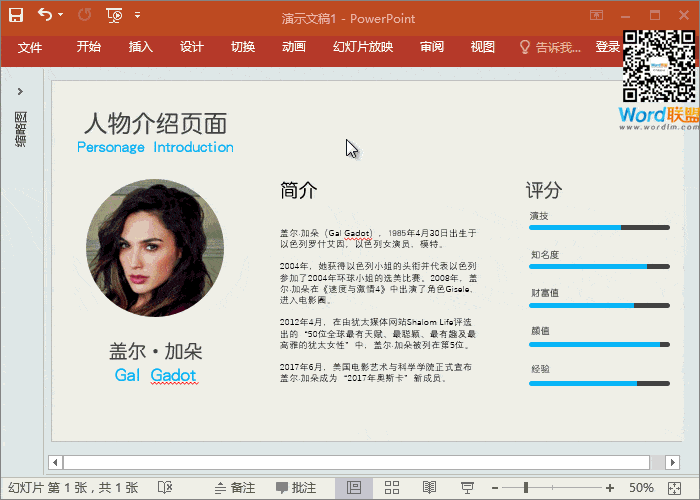Viewport: 700px width, 500px height.
Task: Open the Undo history dropdown arrow
Action: coord(60,16)
